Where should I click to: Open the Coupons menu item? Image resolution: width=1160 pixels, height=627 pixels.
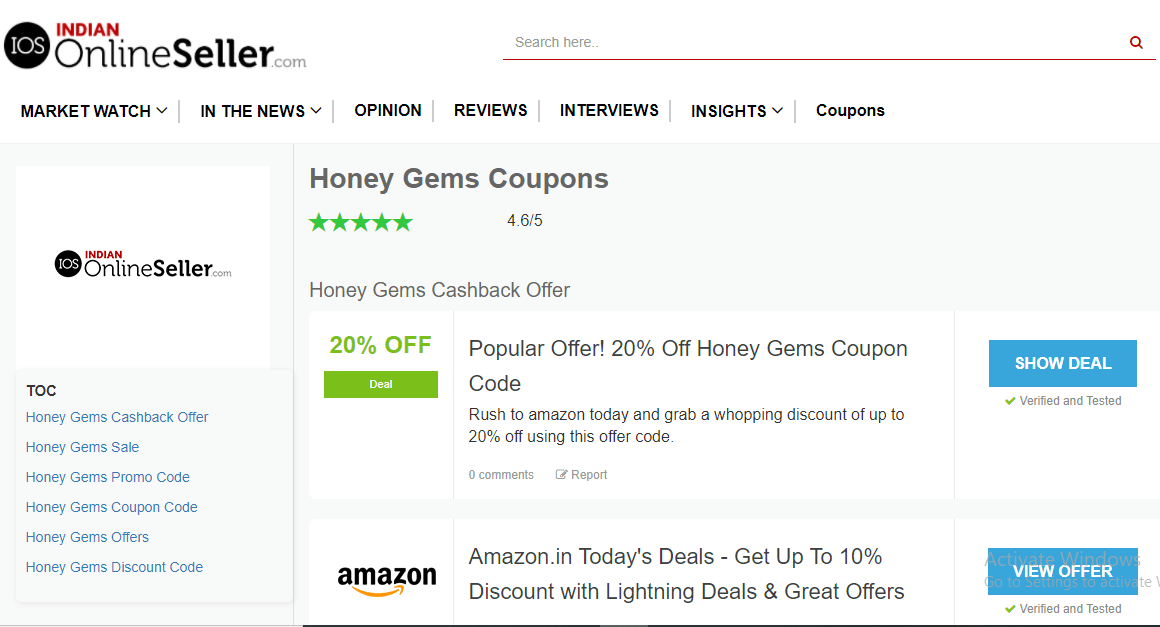pyautogui.click(x=850, y=110)
